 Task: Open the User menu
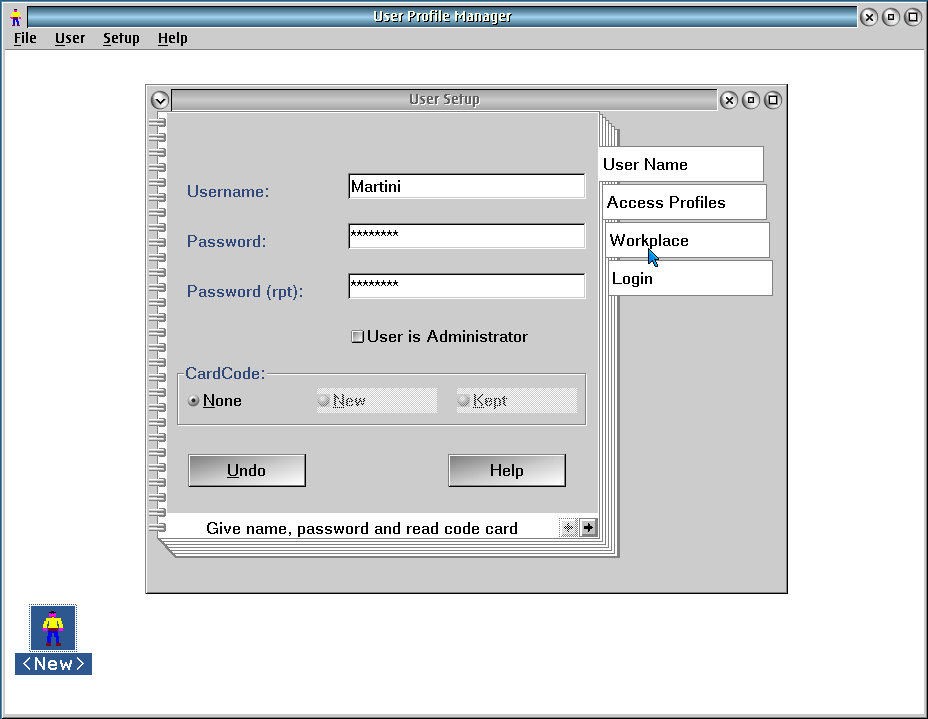click(x=70, y=38)
